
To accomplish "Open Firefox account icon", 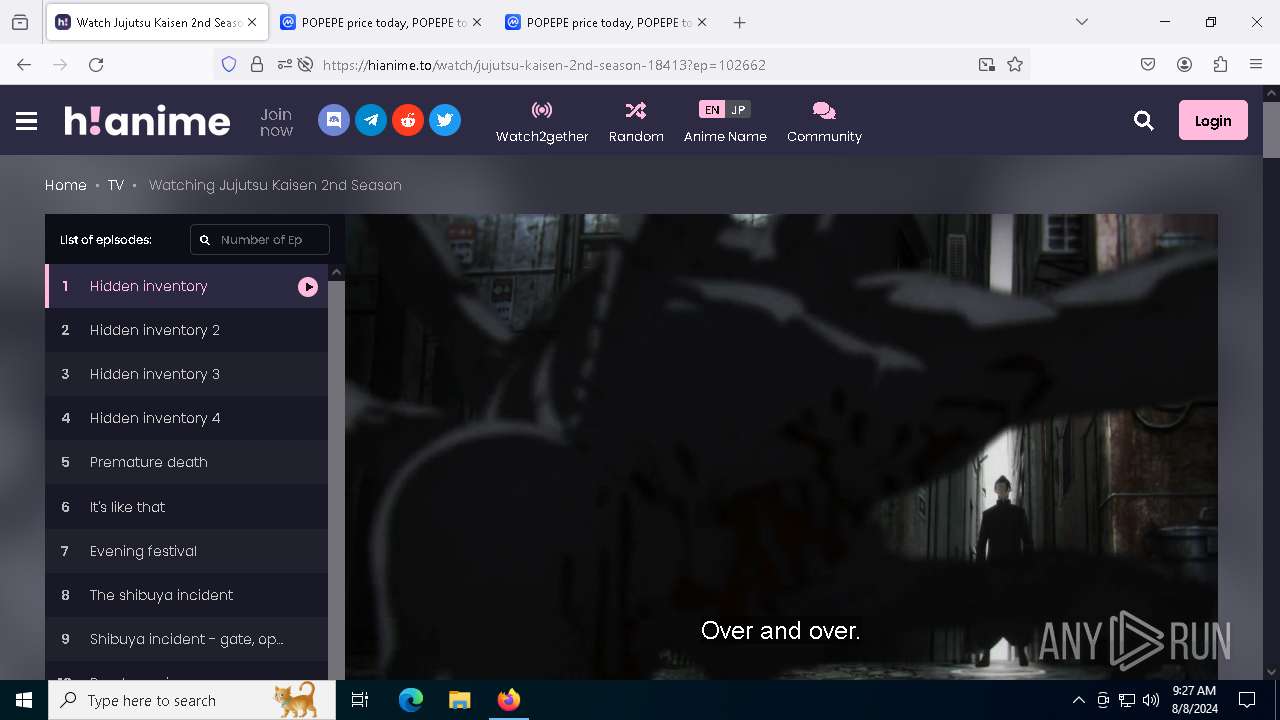I will tap(1184, 64).
